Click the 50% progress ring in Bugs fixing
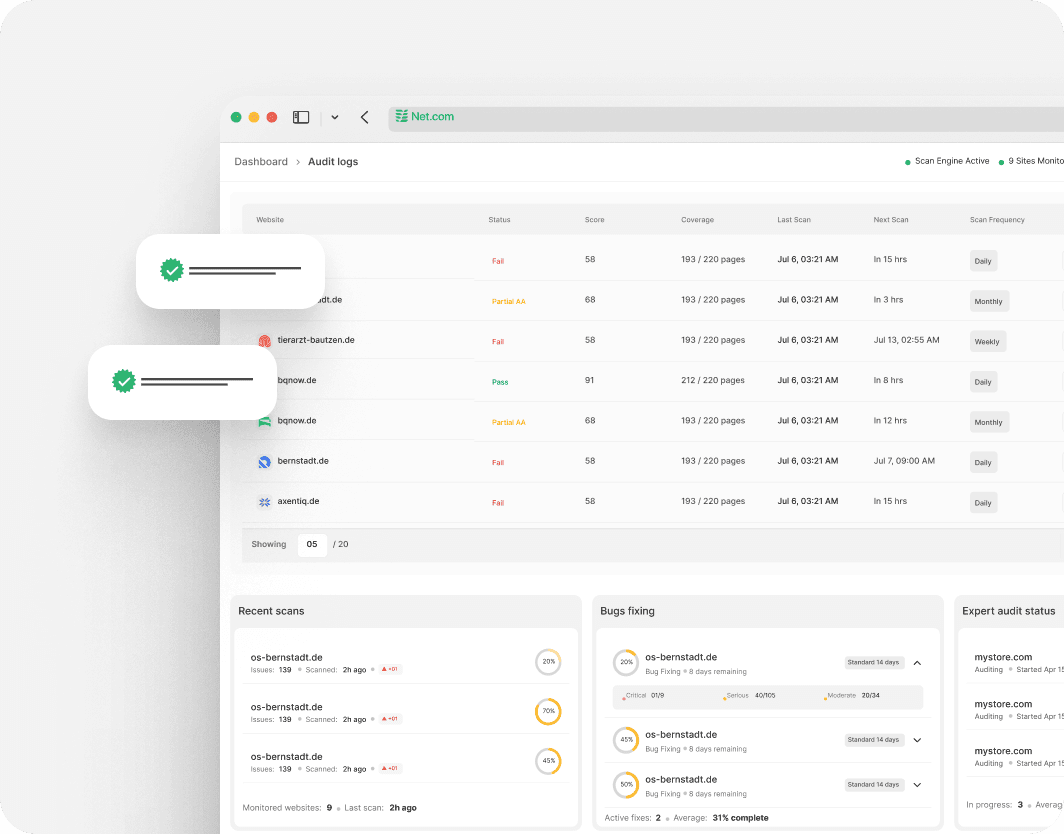This screenshot has height=834, width=1064. (x=626, y=784)
